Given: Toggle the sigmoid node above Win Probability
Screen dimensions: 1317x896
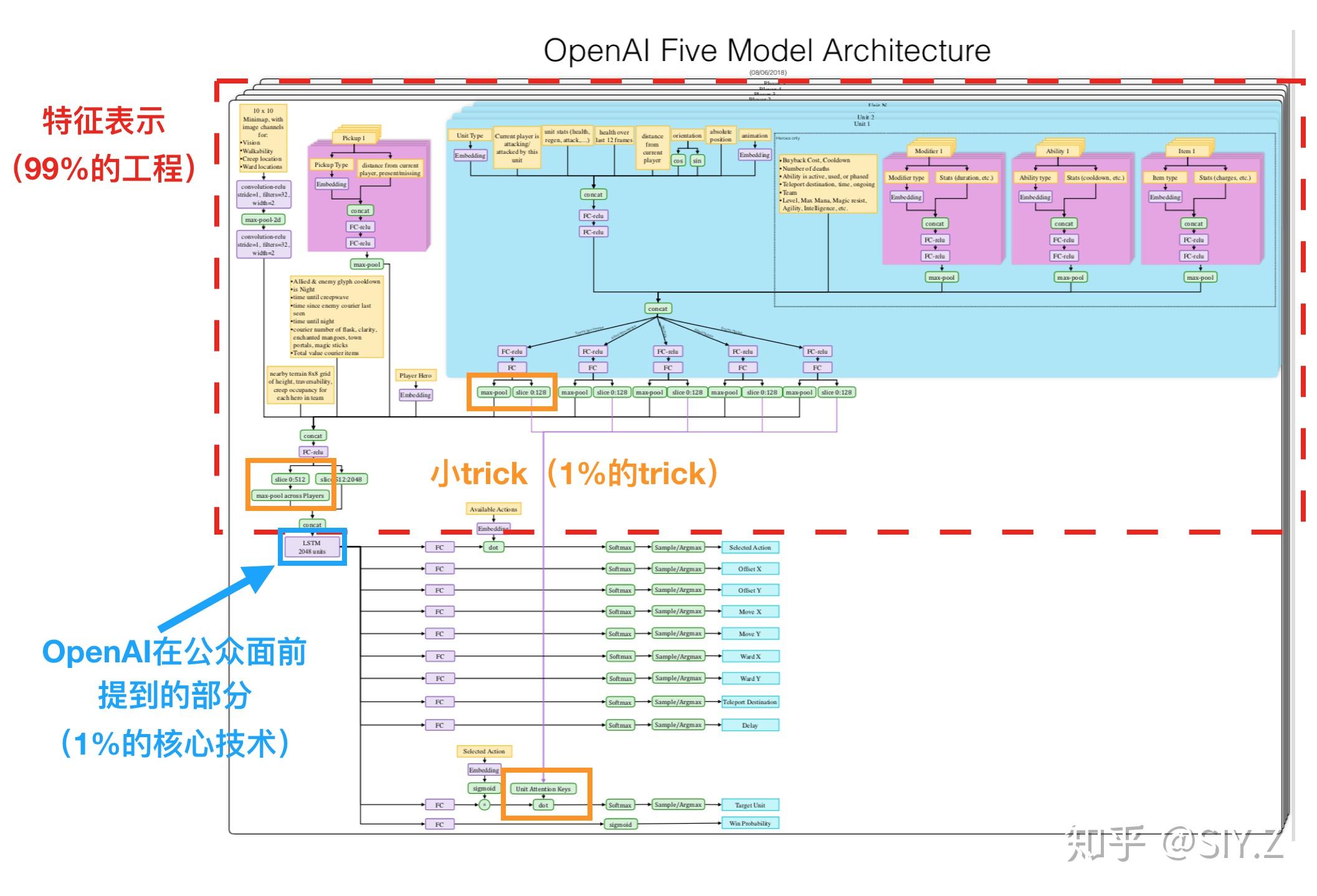Looking at the screenshot, I should click(x=620, y=824).
